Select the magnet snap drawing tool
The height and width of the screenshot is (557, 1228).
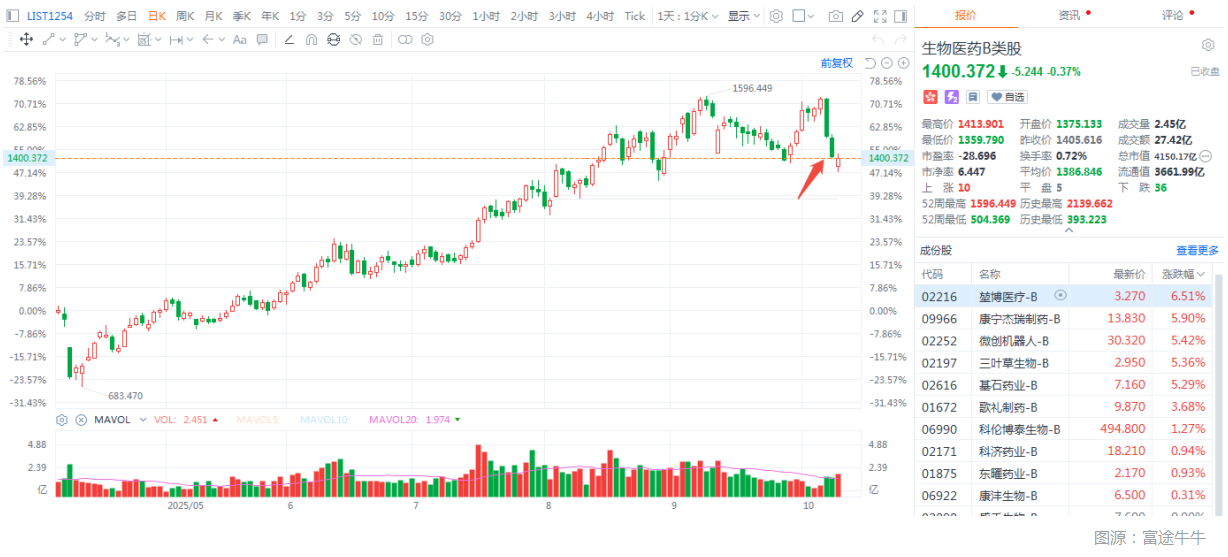click(310, 39)
